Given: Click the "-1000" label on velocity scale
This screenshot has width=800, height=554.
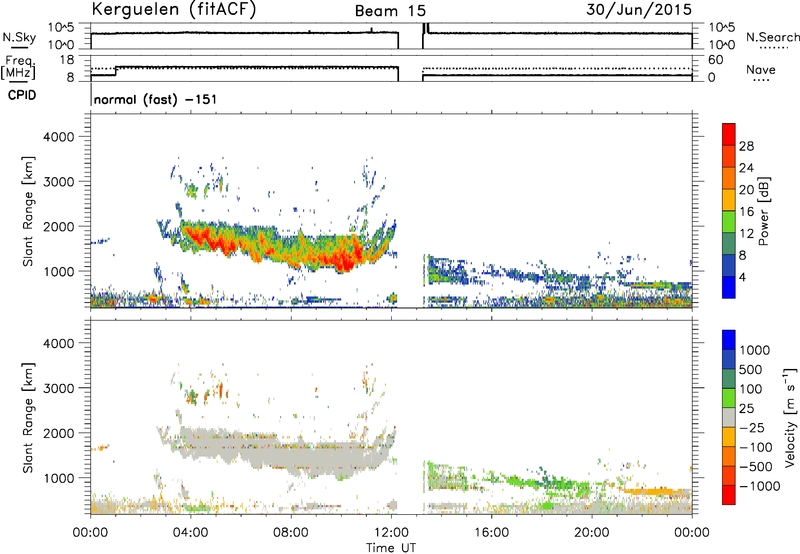Looking at the screenshot, I should point(759,486).
